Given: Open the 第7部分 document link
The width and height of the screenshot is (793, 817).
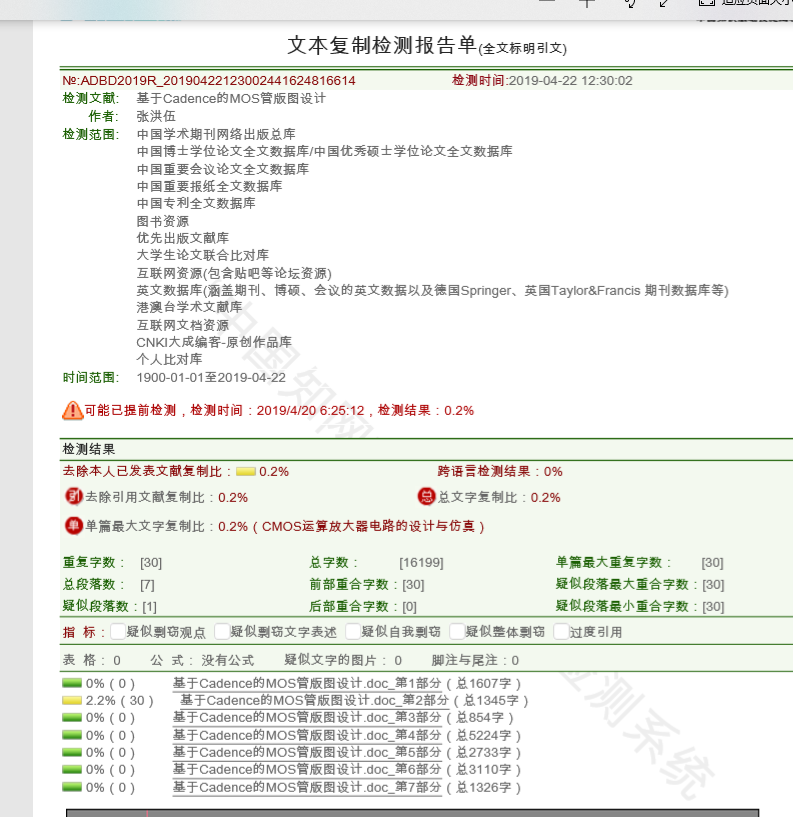Looking at the screenshot, I should coord(307,787).
